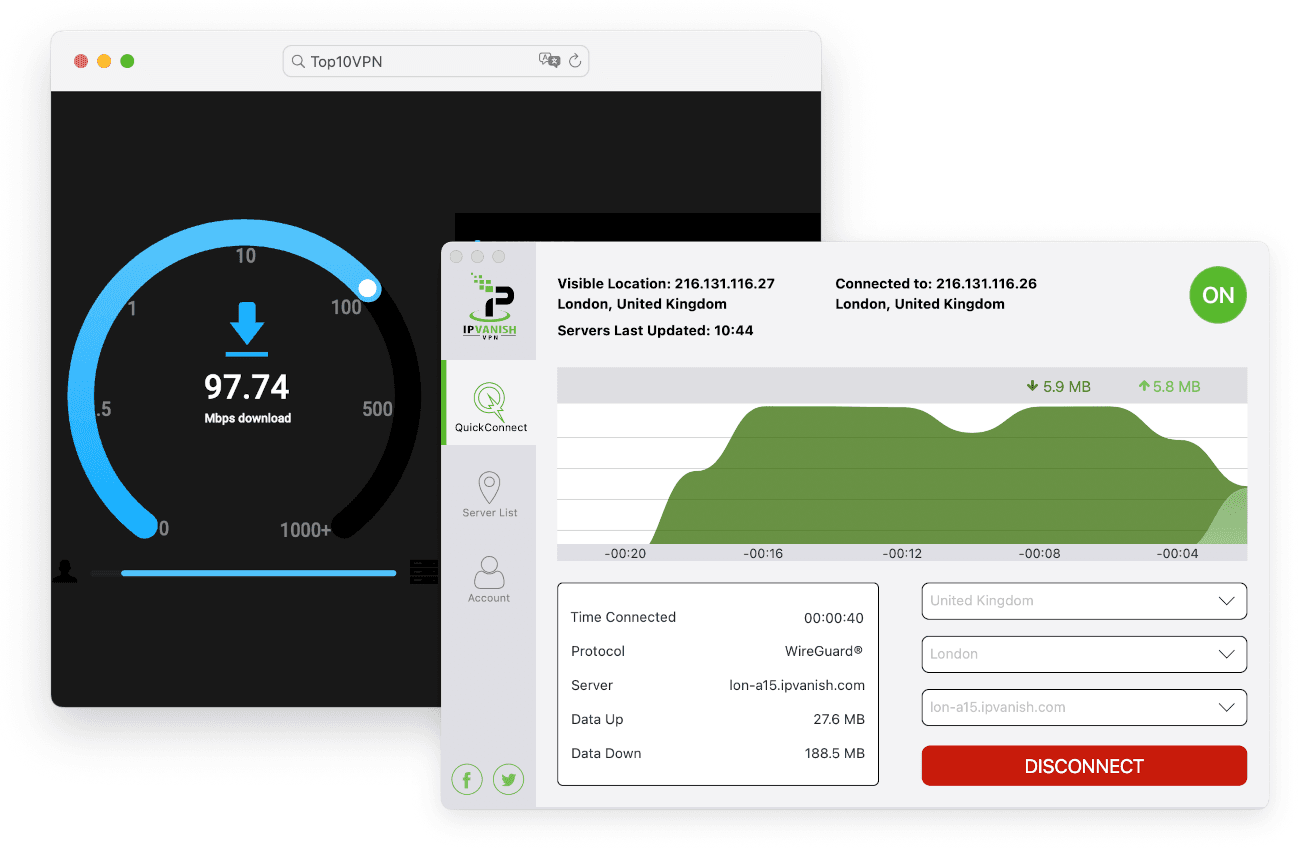Open IPVanish's Facebook page
The image size is (1300, 850).
(x=466, y=779)
